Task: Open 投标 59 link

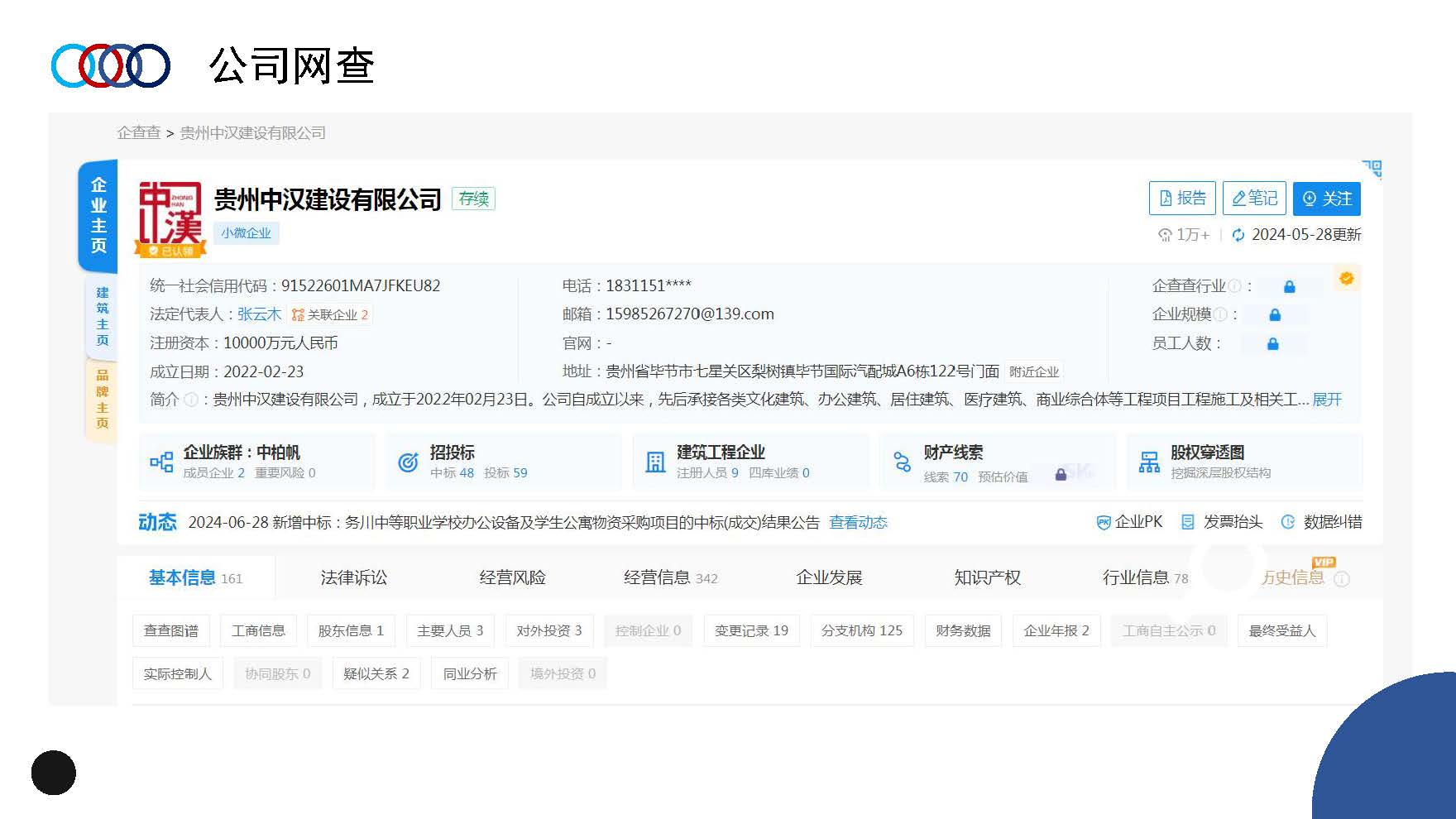Action: 505,473
